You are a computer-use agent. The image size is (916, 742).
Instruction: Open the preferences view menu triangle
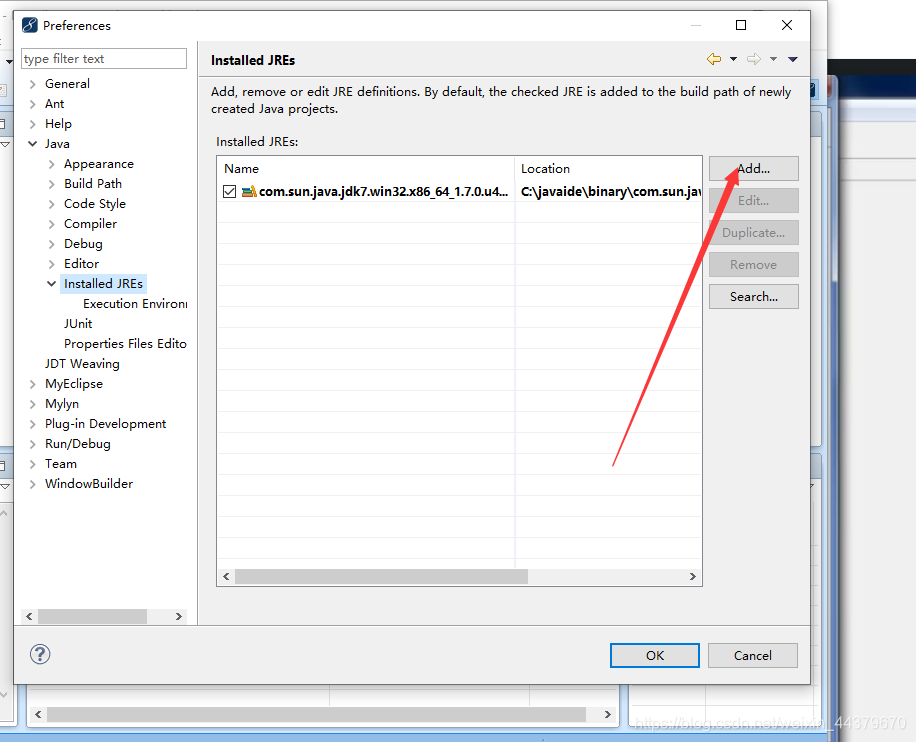[x=793, y=59]
